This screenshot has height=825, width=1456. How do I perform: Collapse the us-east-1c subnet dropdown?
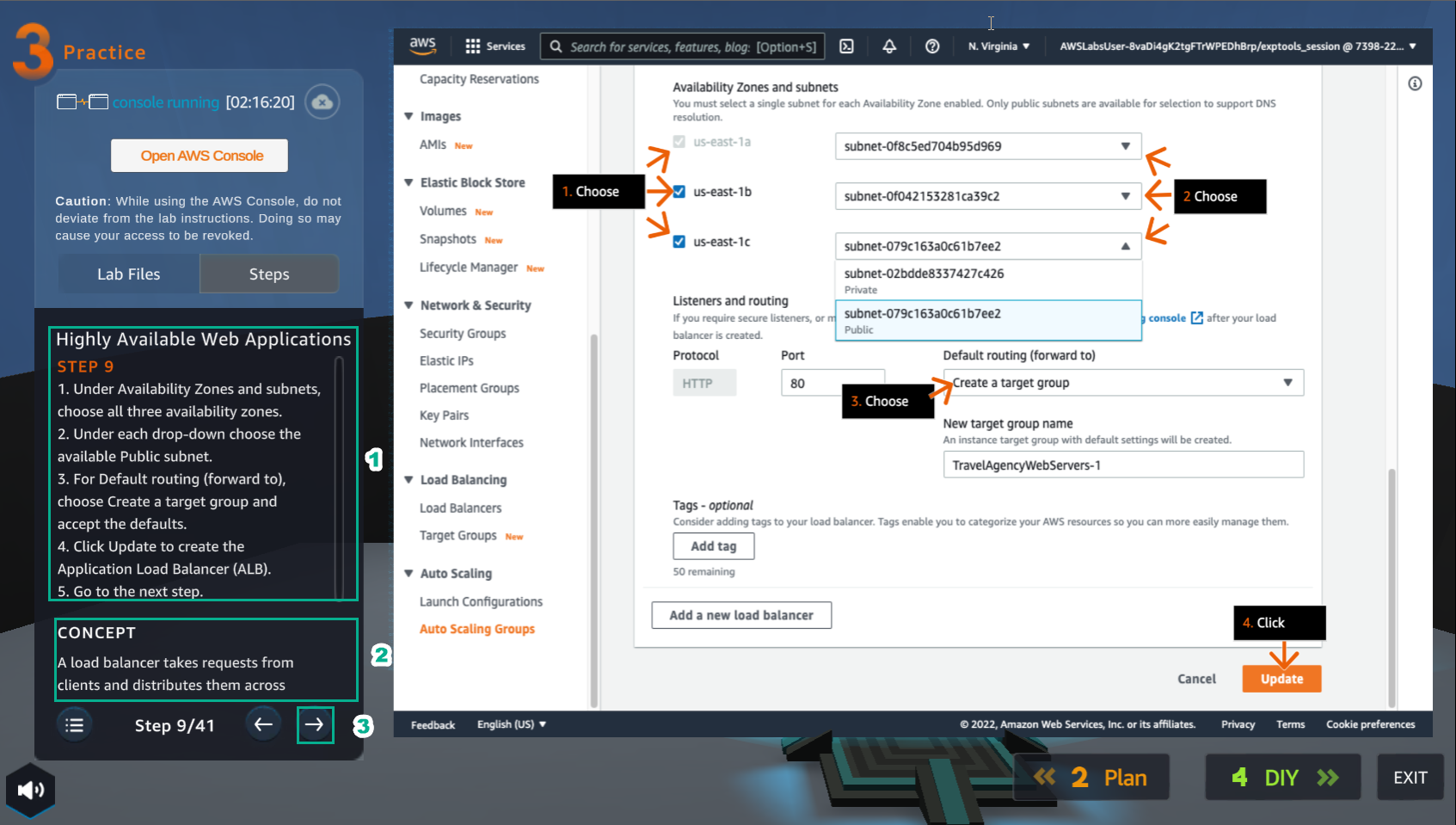click(x=988, y=246)
